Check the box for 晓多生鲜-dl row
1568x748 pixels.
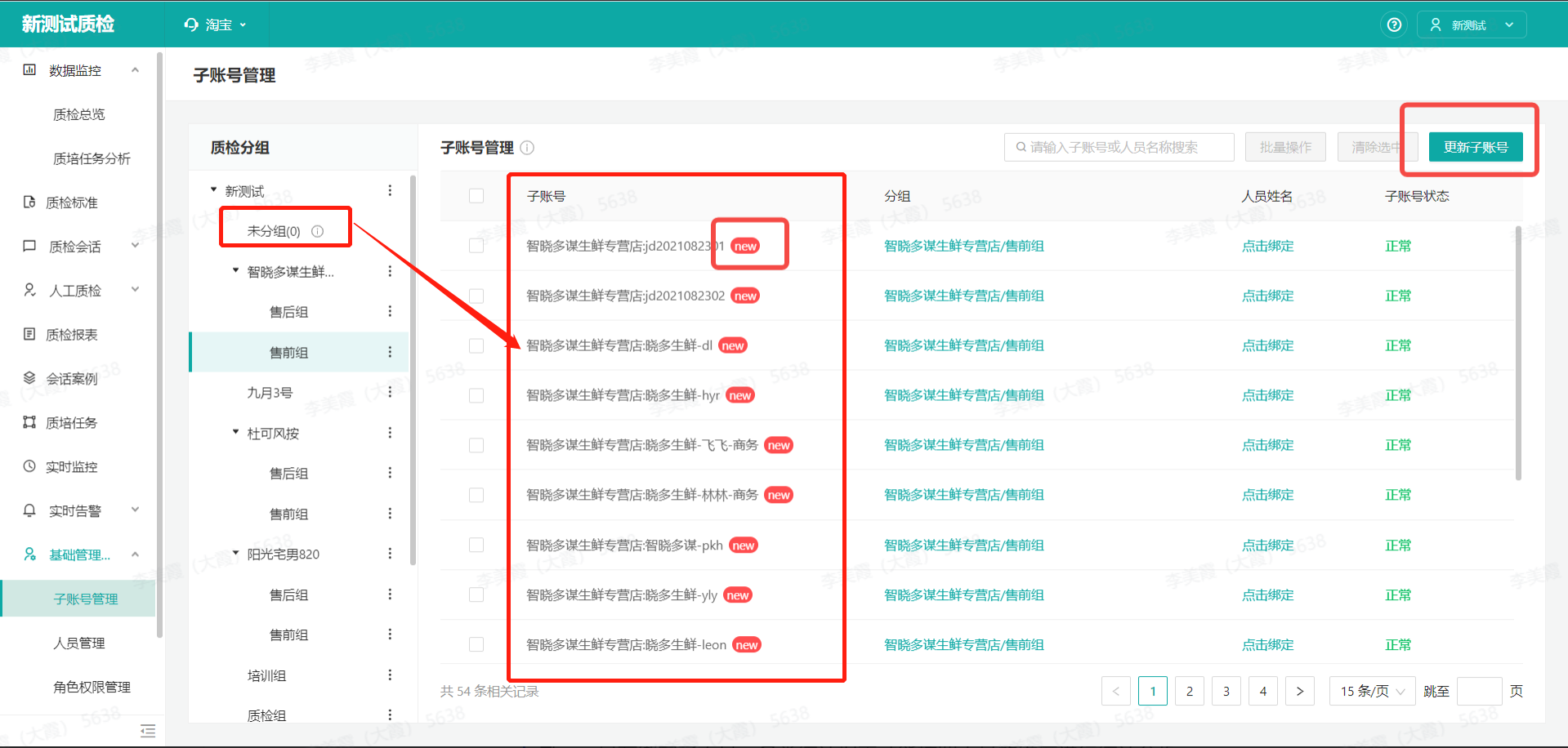476,345
